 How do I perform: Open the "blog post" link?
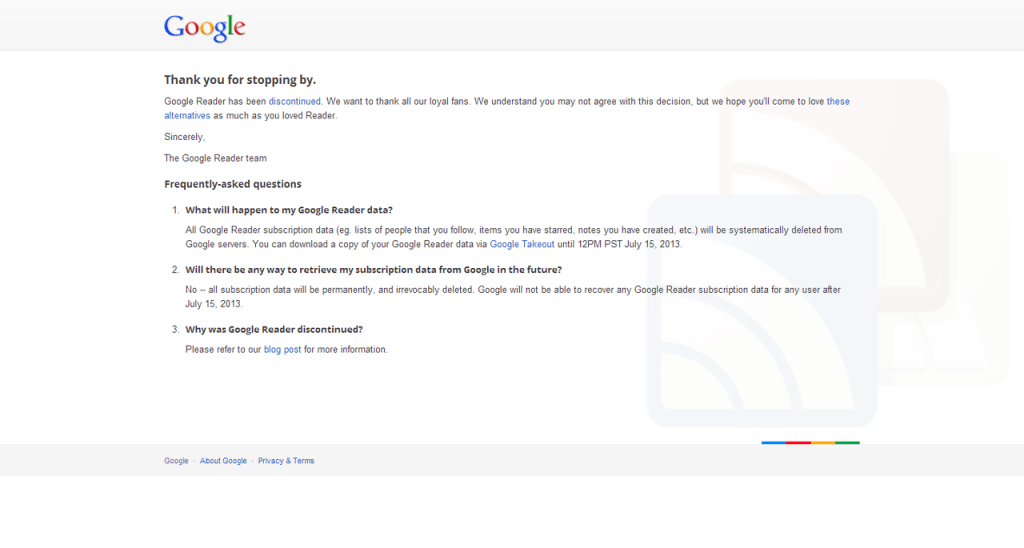pyautogui.click(x=282, y=350)
